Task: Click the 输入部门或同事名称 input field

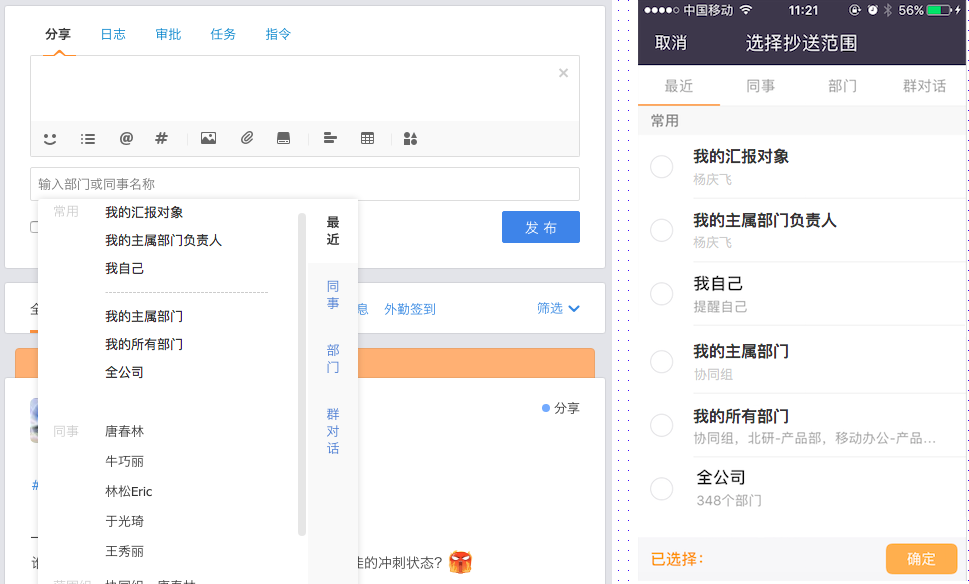Action: (x=305, y=184)
